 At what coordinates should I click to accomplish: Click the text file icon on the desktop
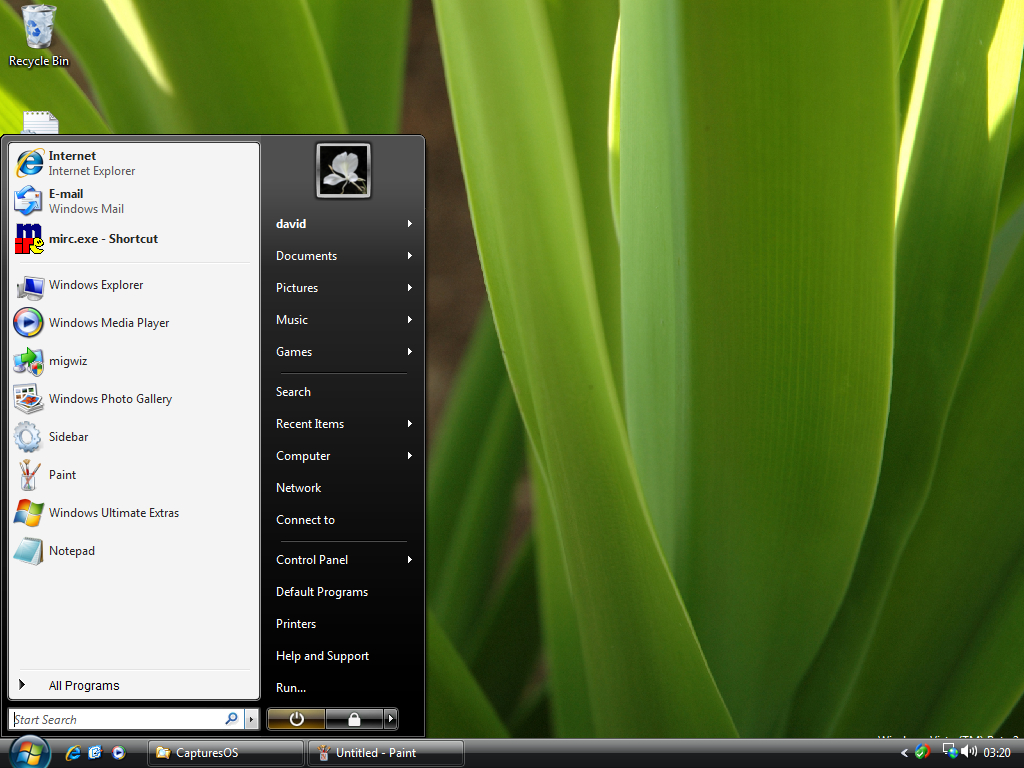pyautogui.click(x=40, y=123)
